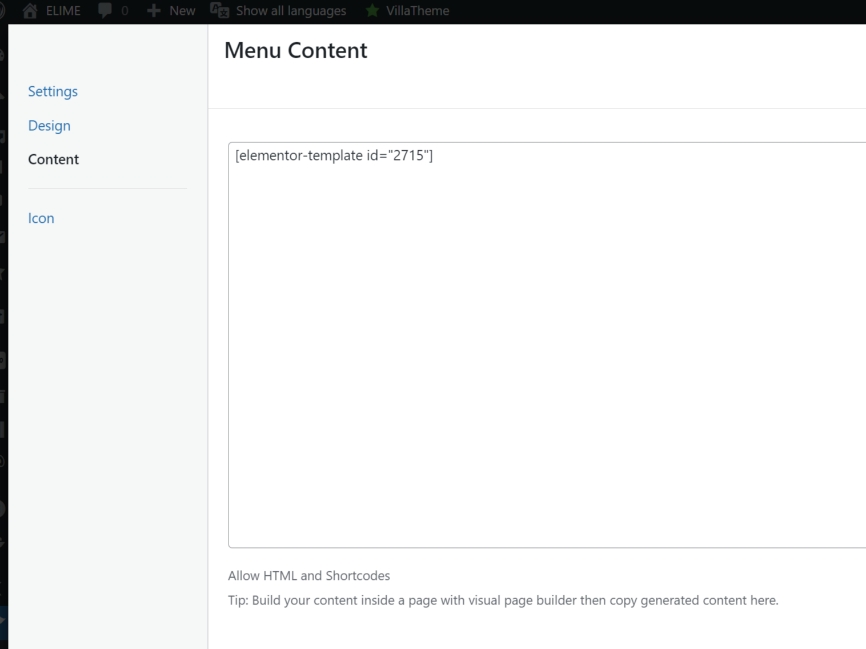Select the Content tab
The height and width of the screenshot is (649, 866).
53,159
